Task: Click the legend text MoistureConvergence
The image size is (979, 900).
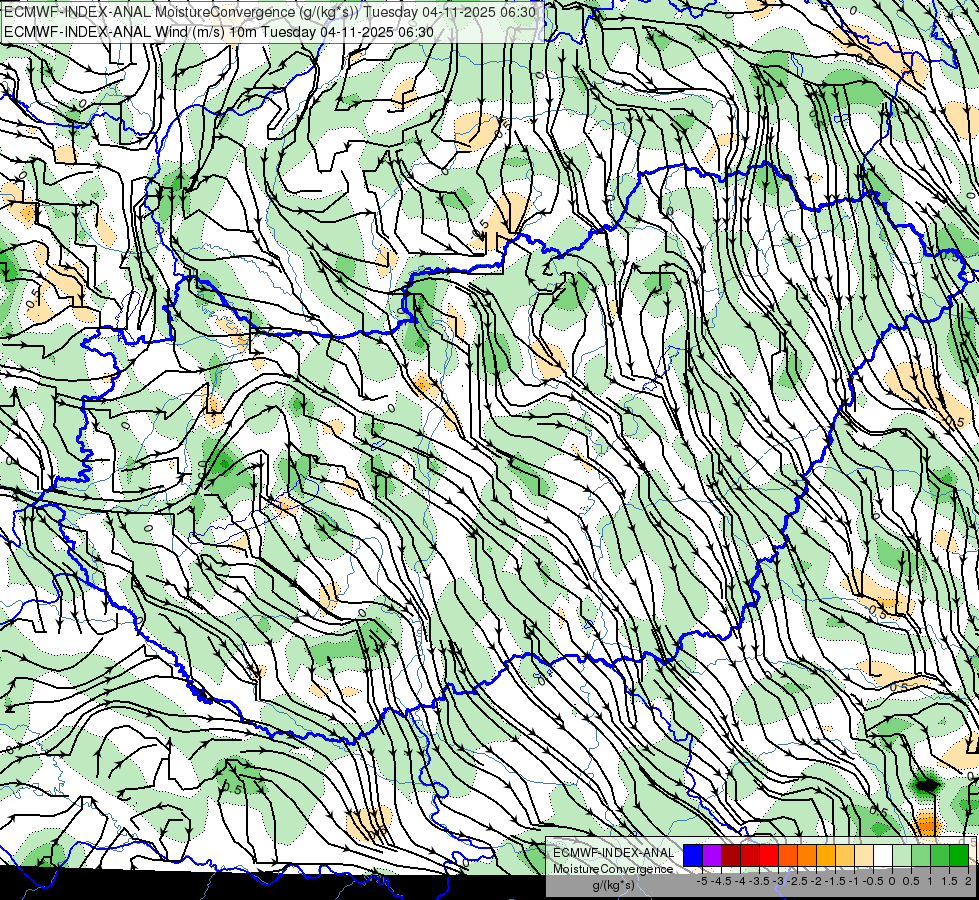Action: pyautogui.click(x=613, y=869)
